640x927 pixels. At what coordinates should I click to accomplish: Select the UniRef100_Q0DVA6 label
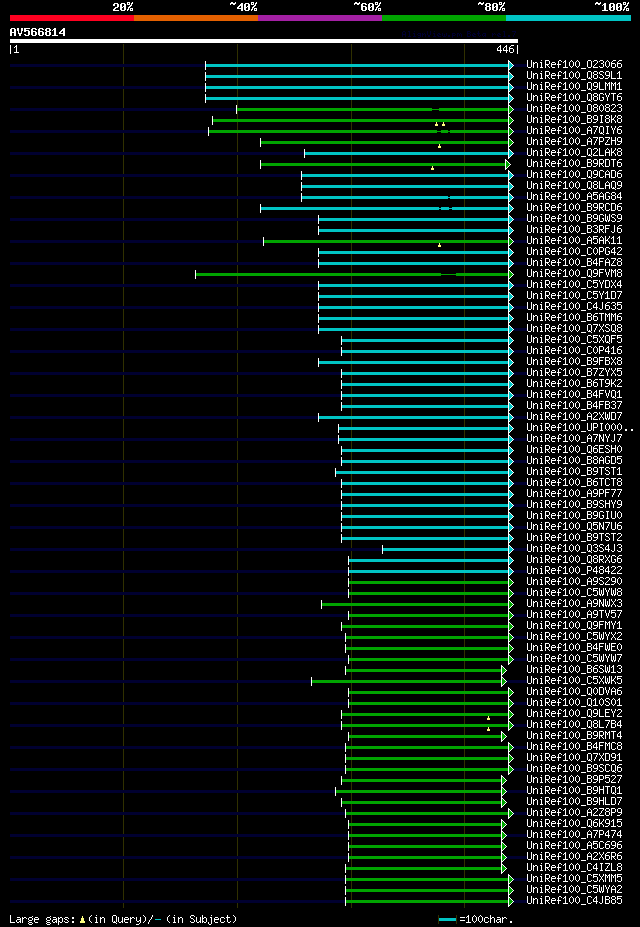574,691
